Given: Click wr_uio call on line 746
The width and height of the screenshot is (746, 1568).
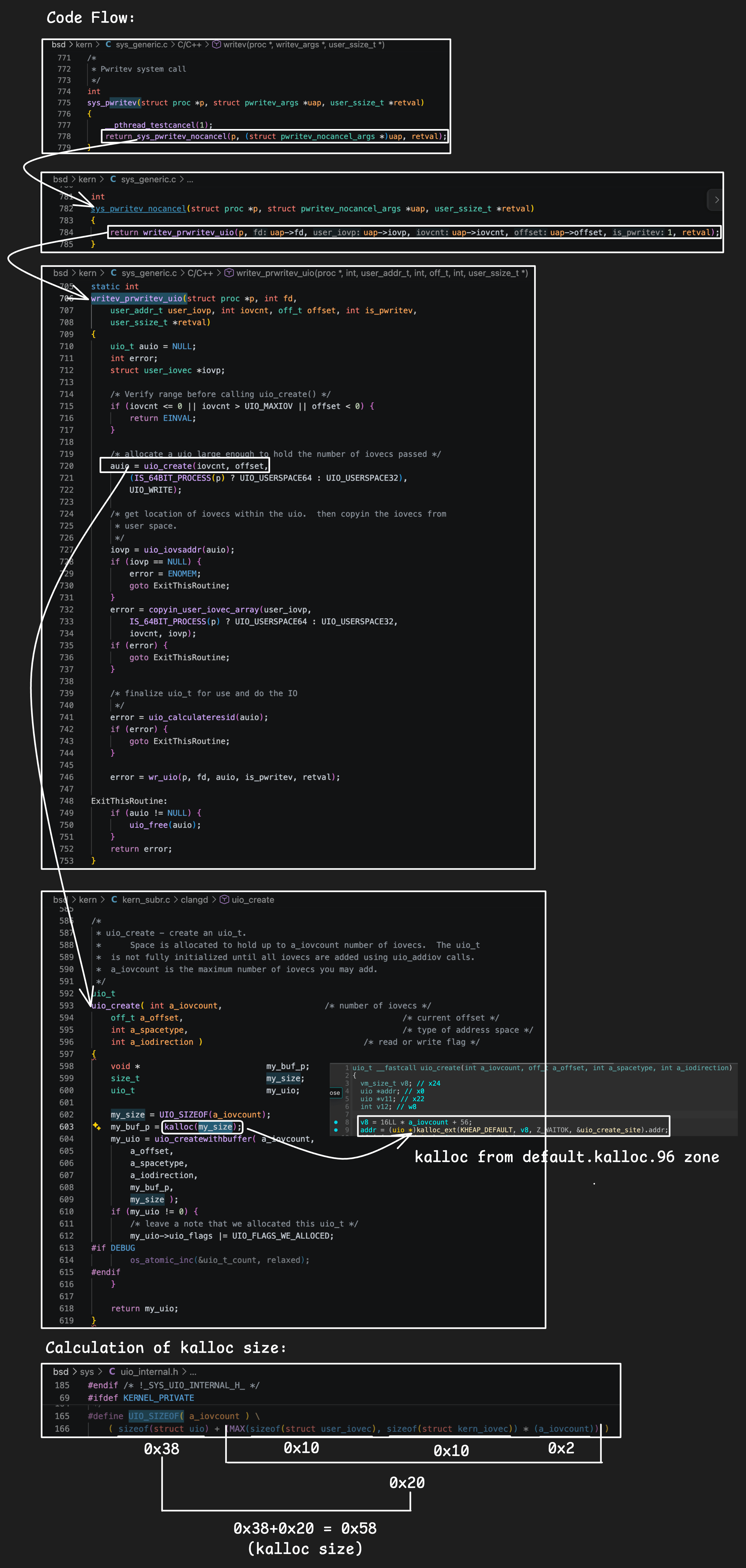Looking at the screenshot, I should click(163, 777).
